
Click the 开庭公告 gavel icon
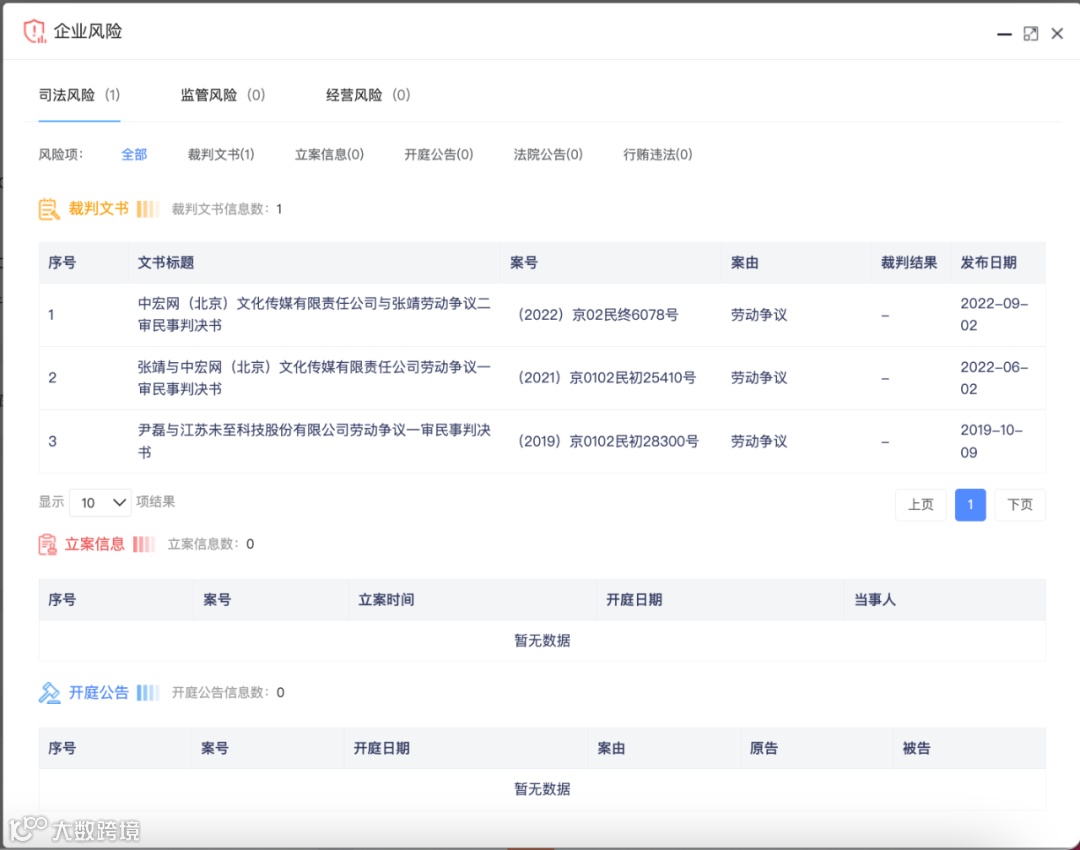coord(49,693)
